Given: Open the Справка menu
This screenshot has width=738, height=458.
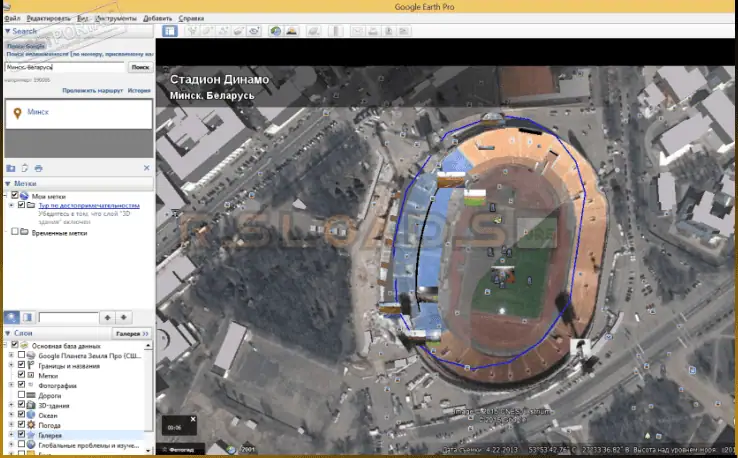Looking at the screenshot, I should tap(191, 18).
